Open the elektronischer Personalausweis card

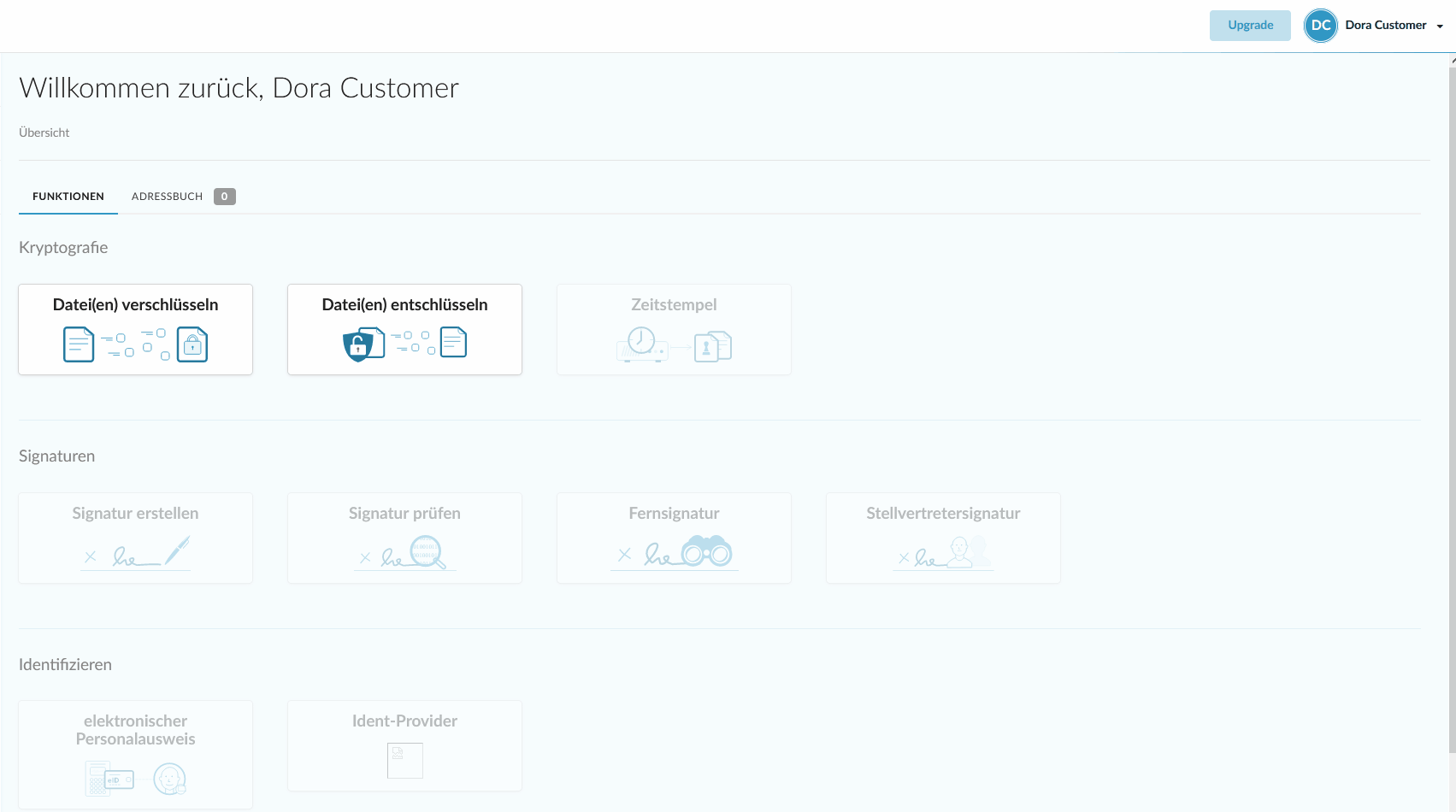tap(135, 754)
